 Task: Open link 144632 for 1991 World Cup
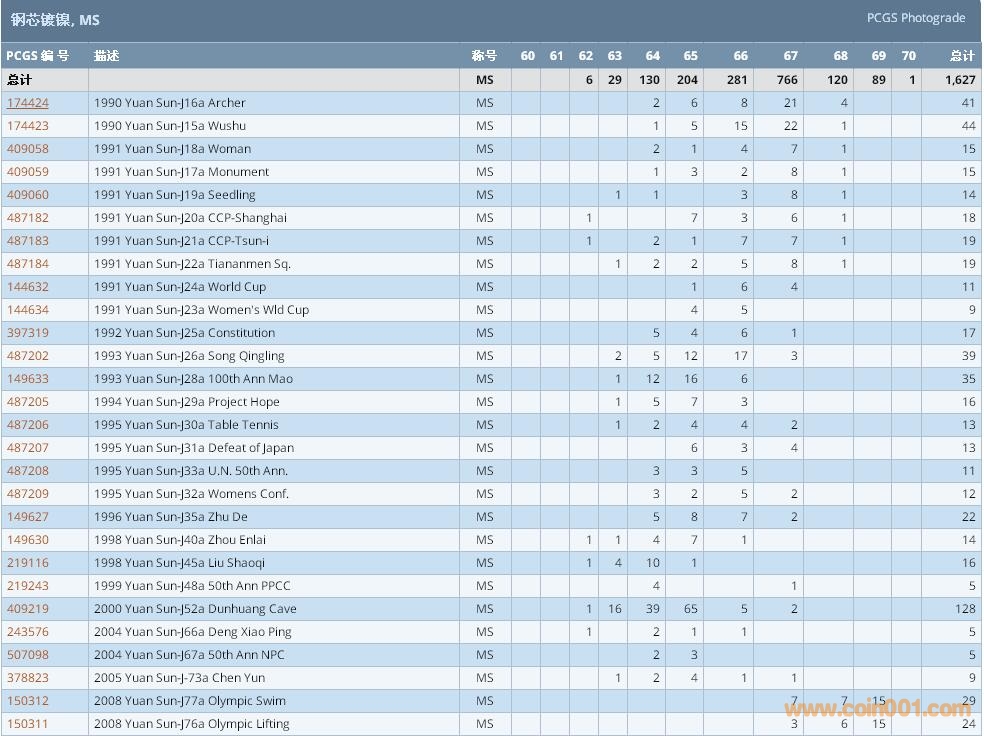28,287
